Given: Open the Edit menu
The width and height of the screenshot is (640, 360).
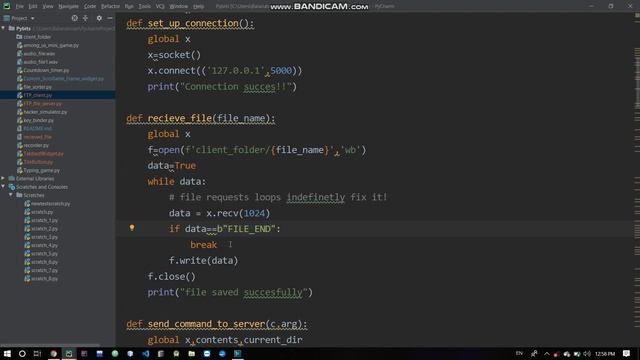Looking at the screenshot, I should coord(33,7).
